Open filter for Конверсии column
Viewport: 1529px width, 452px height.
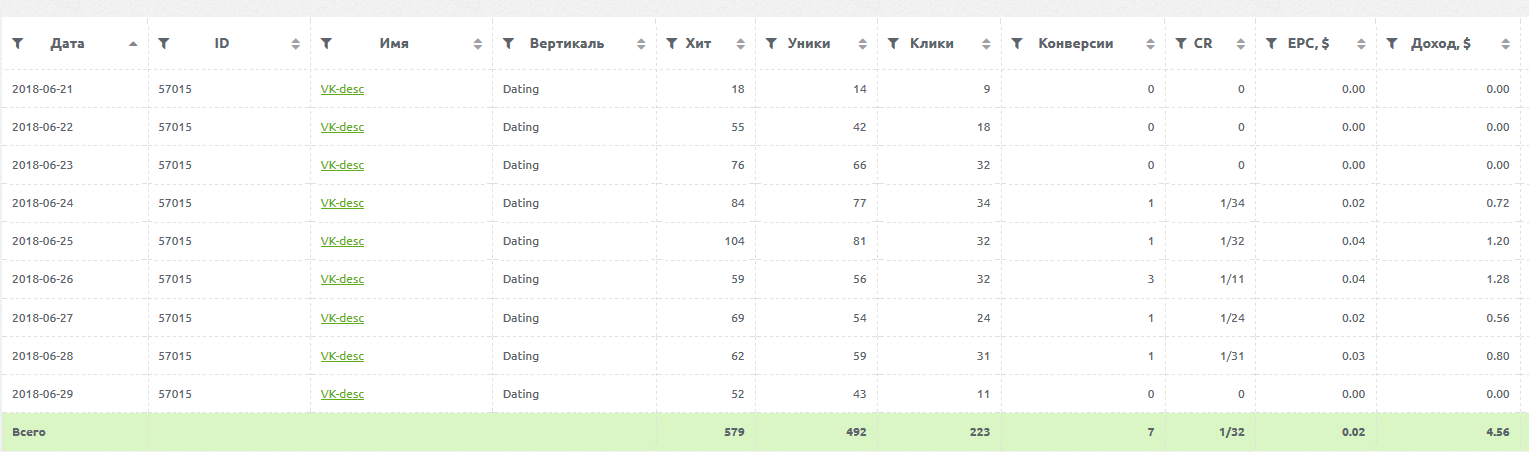pyautogui.click(x=1017, y=44)
